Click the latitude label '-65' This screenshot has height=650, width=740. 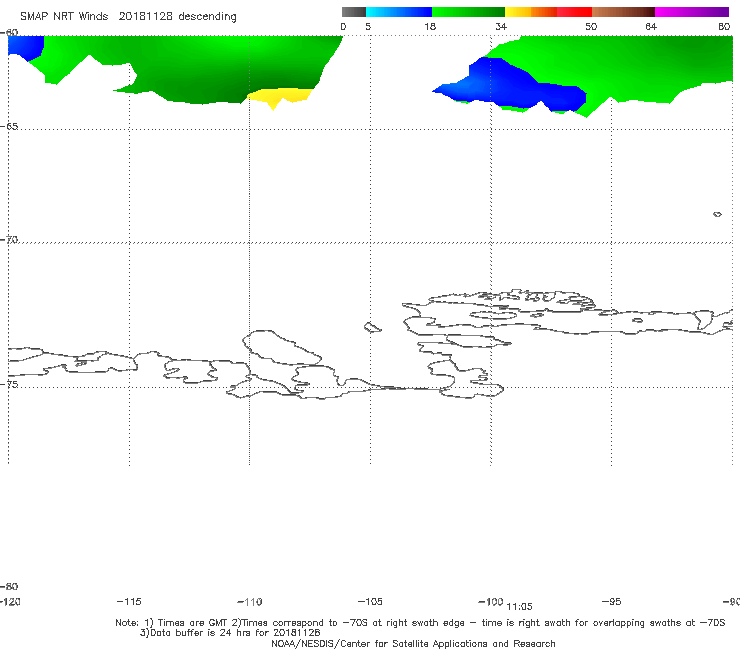(9, 127)
